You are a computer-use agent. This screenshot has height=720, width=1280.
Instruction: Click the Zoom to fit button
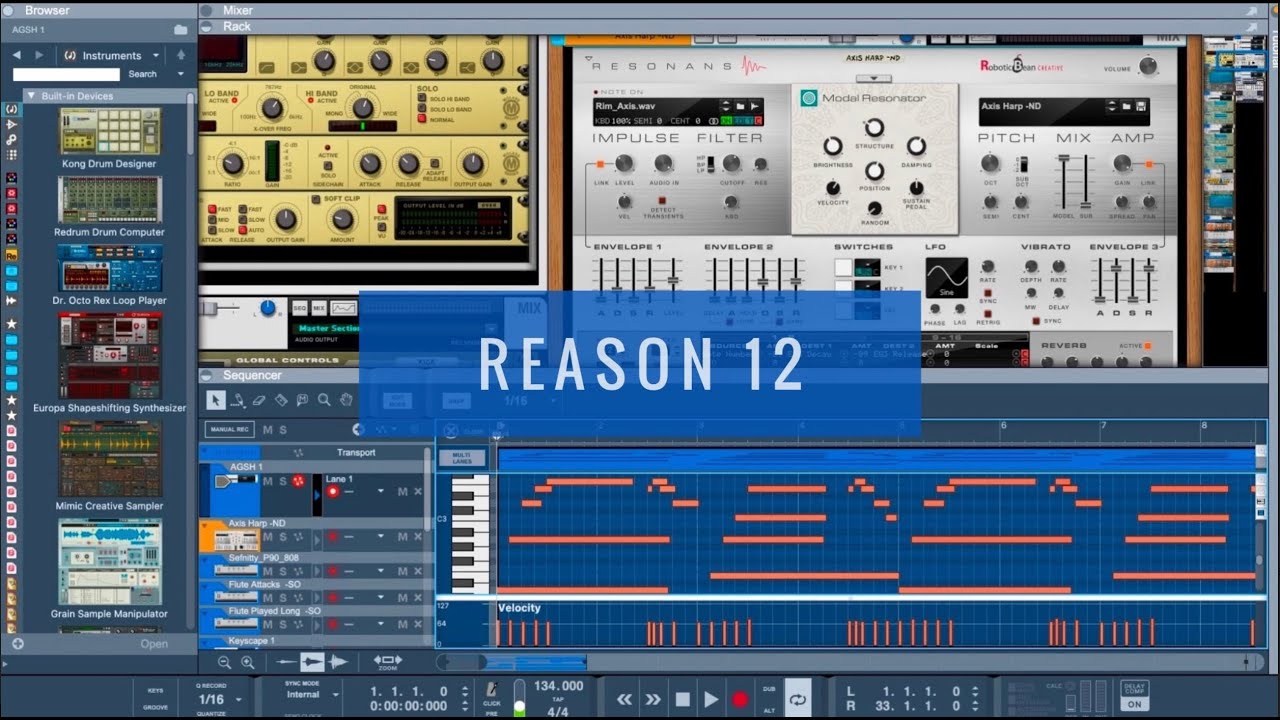pos(388,662)
